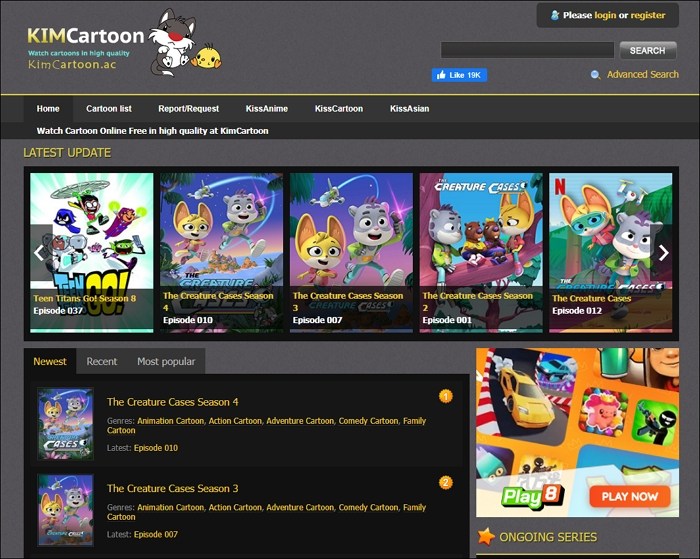700x559 pixels.
Task: Open Episode 007 latest link
Action: click(156, 534)
